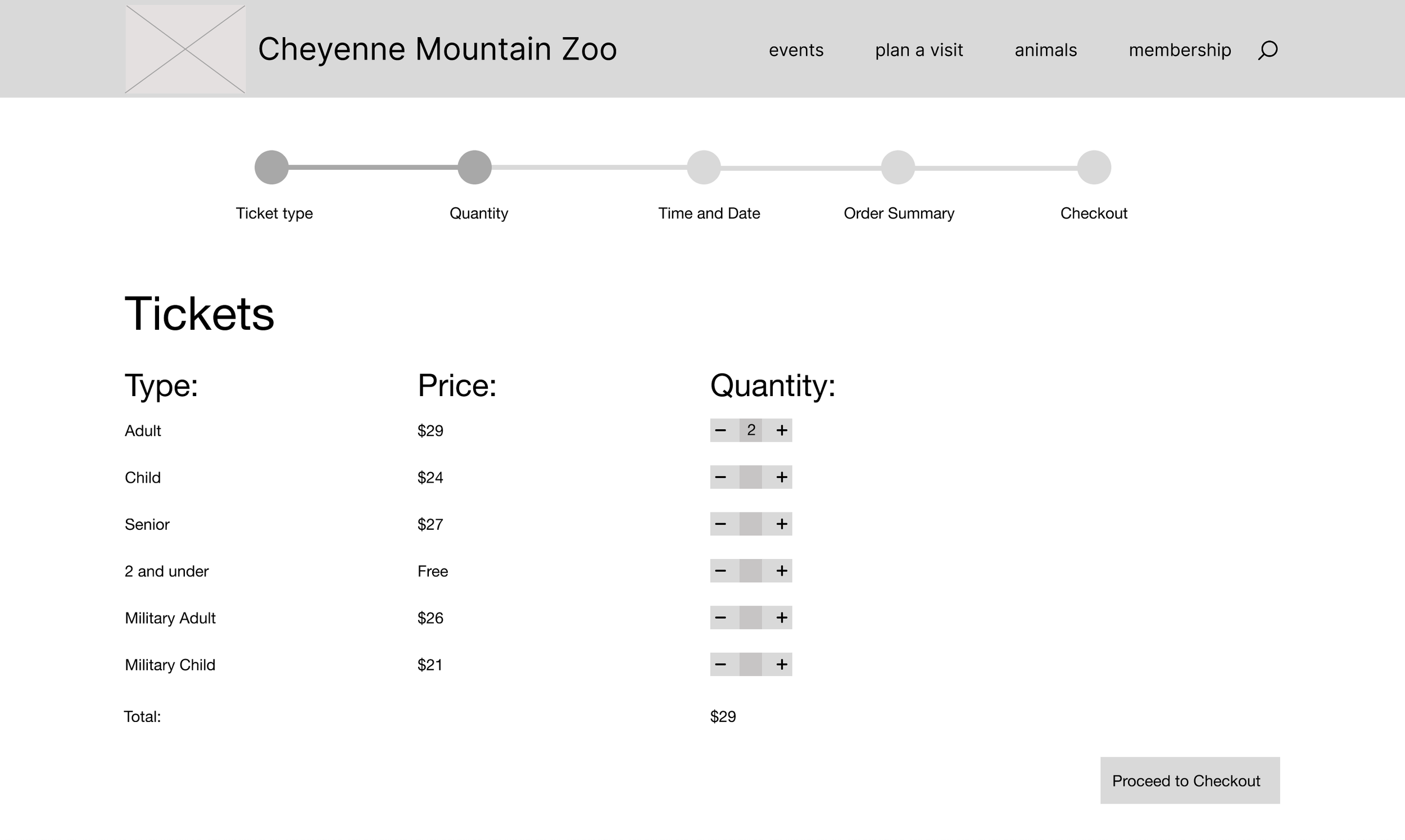Open the animals navigation link
Image resolution: width=1405 pixels, height=840 pixels.
tap(1045, 51)
